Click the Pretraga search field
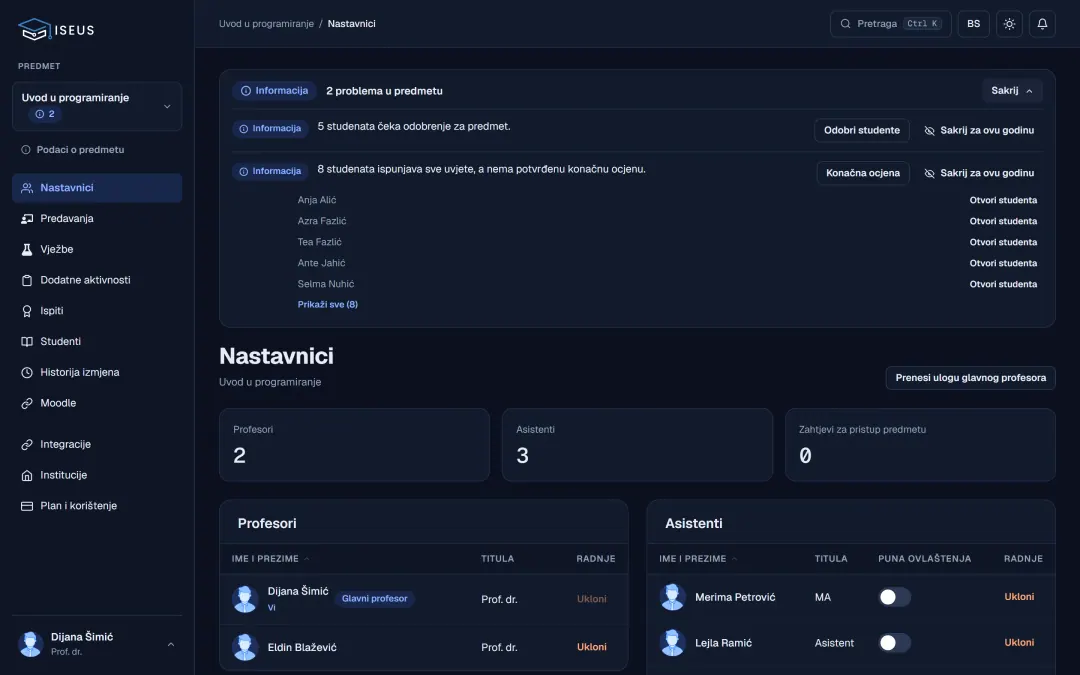 891,24
